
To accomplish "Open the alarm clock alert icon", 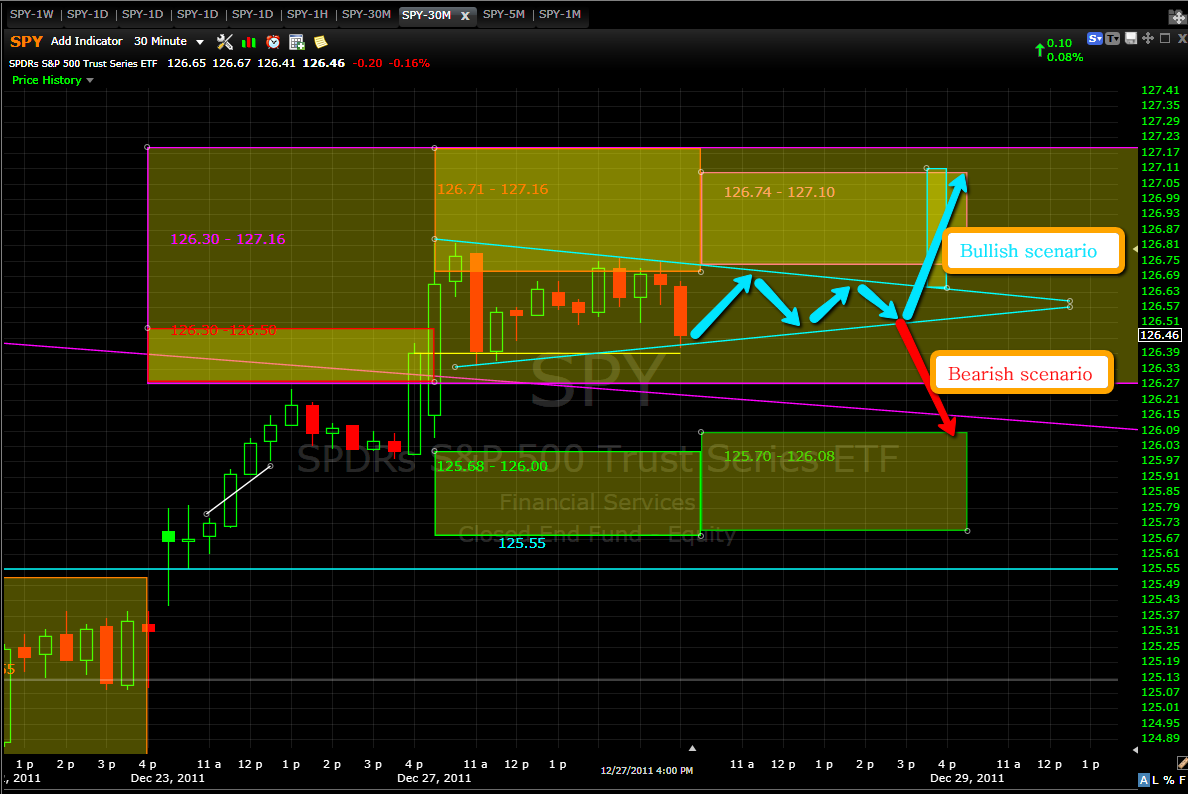I will (x=273, y=42).
